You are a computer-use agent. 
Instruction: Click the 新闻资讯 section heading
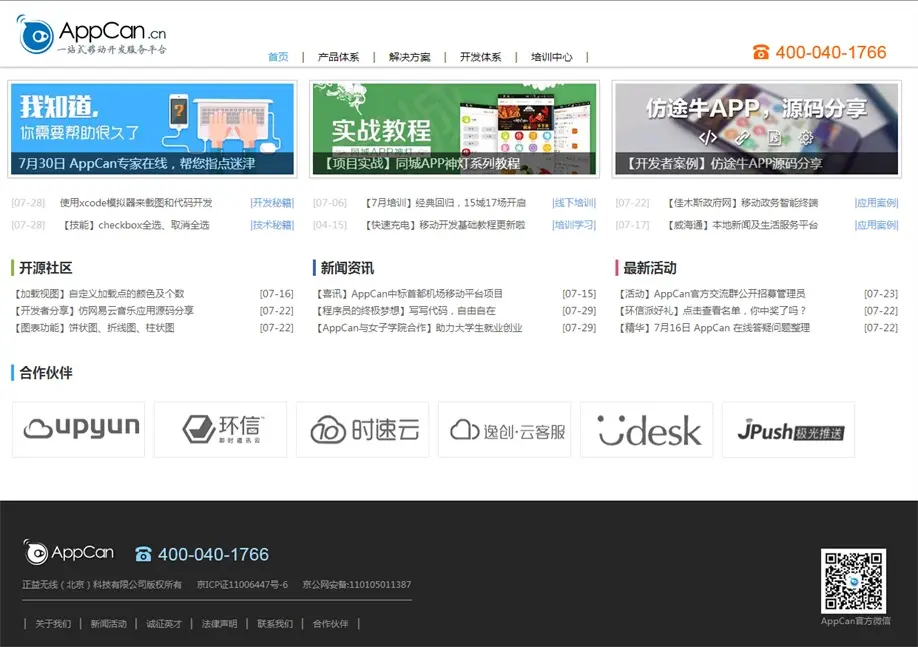pos(347,268)
